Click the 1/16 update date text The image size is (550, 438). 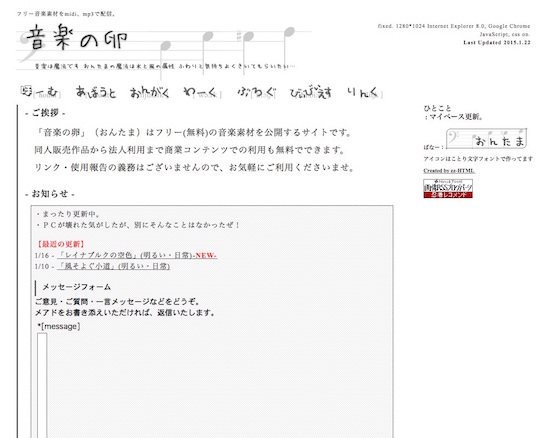click(42, 256)
